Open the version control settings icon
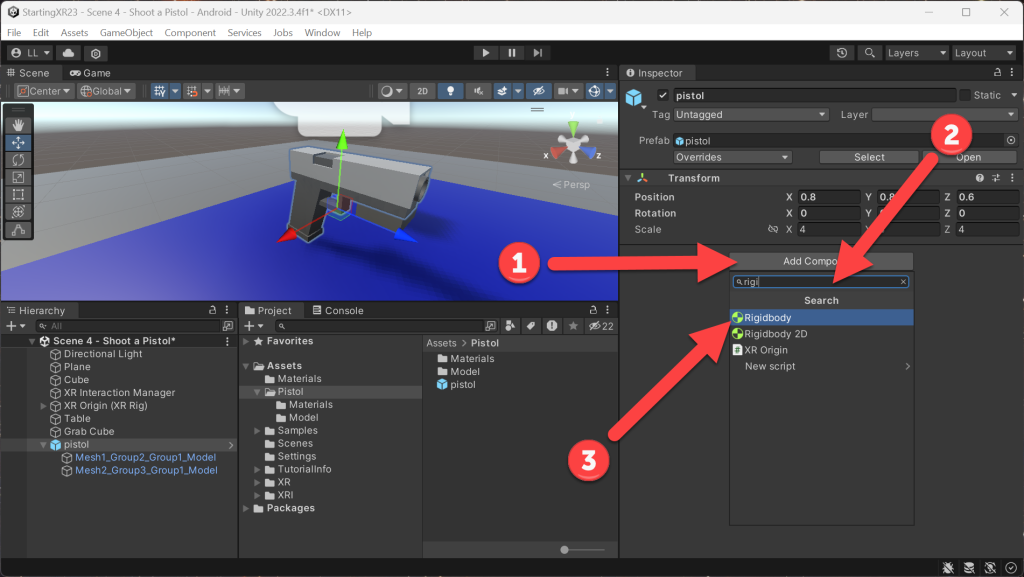1024x577 pixels. pos(95,53)
